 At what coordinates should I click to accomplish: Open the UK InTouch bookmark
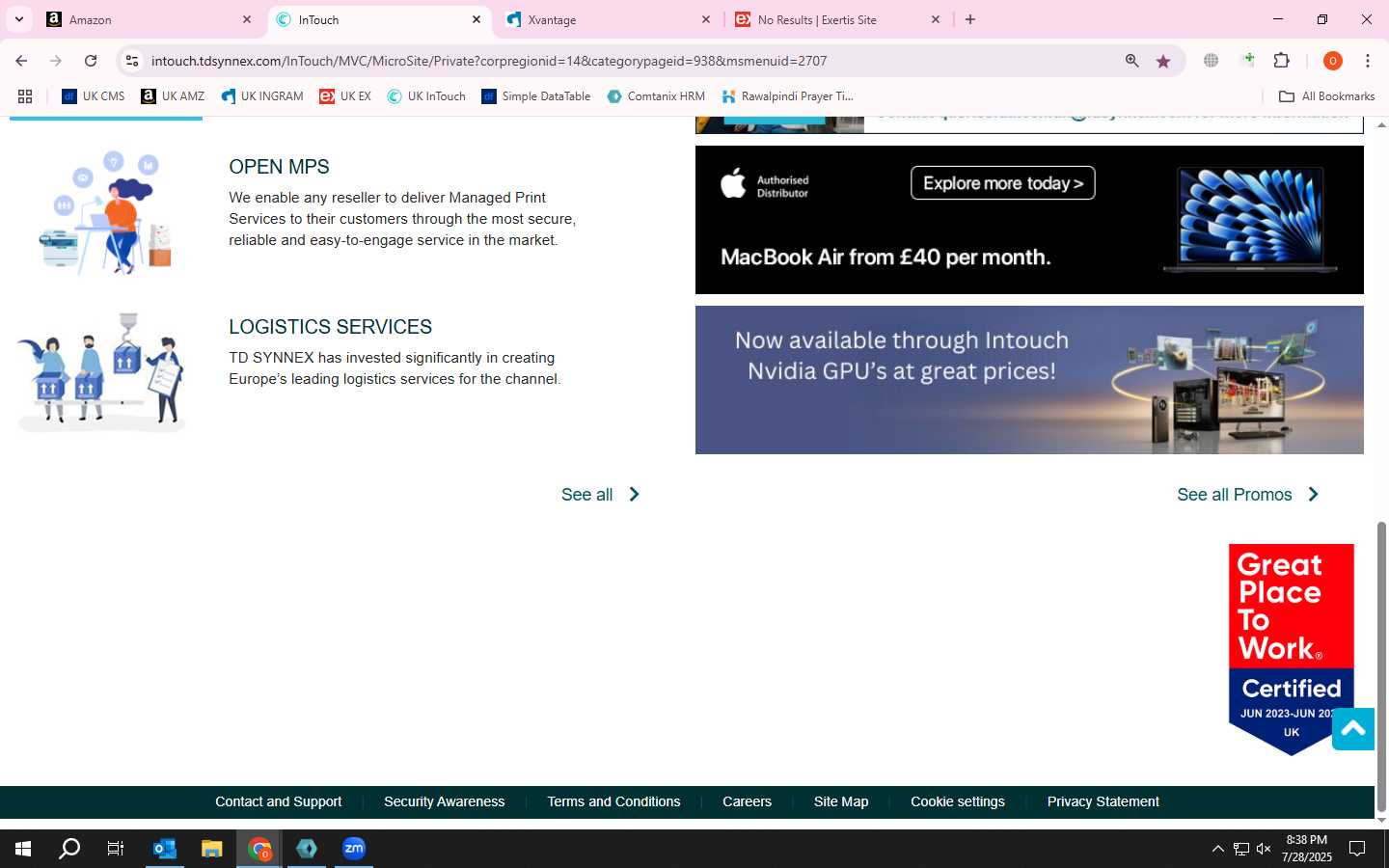click(426, 96)
